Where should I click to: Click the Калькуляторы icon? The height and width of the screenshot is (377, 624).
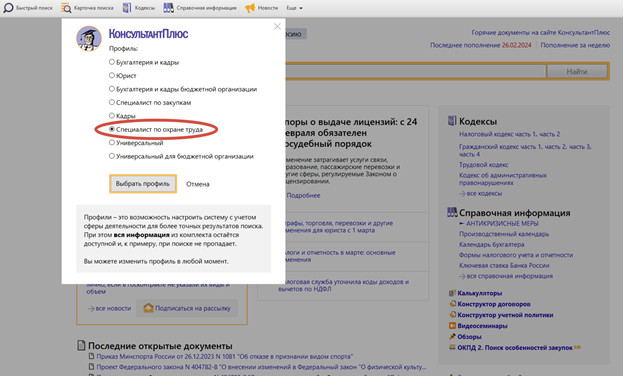[452, 293]
